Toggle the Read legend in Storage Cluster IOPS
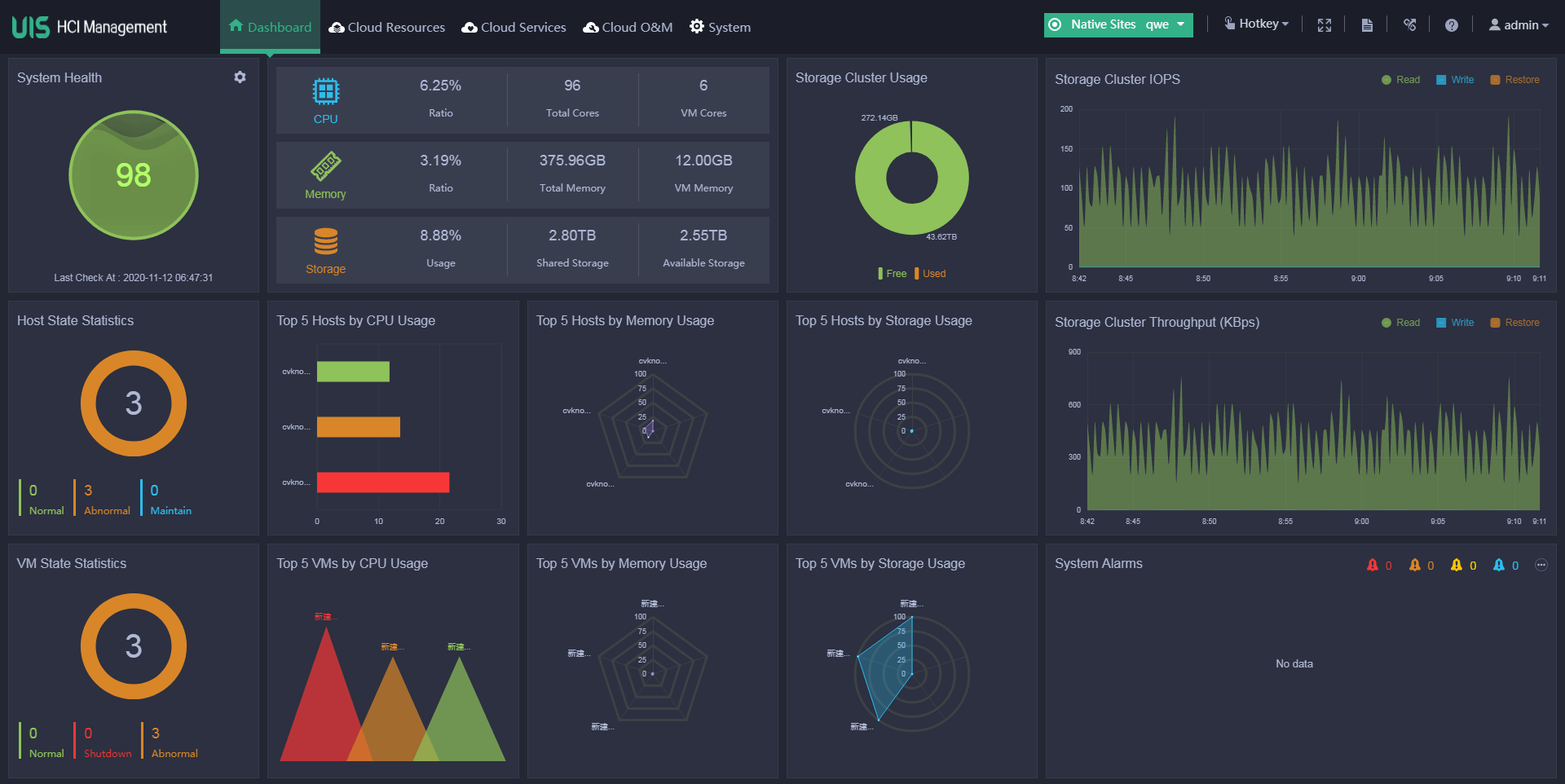The image size is (1565, 784). pyautogui.click(x=1400, y=79)
